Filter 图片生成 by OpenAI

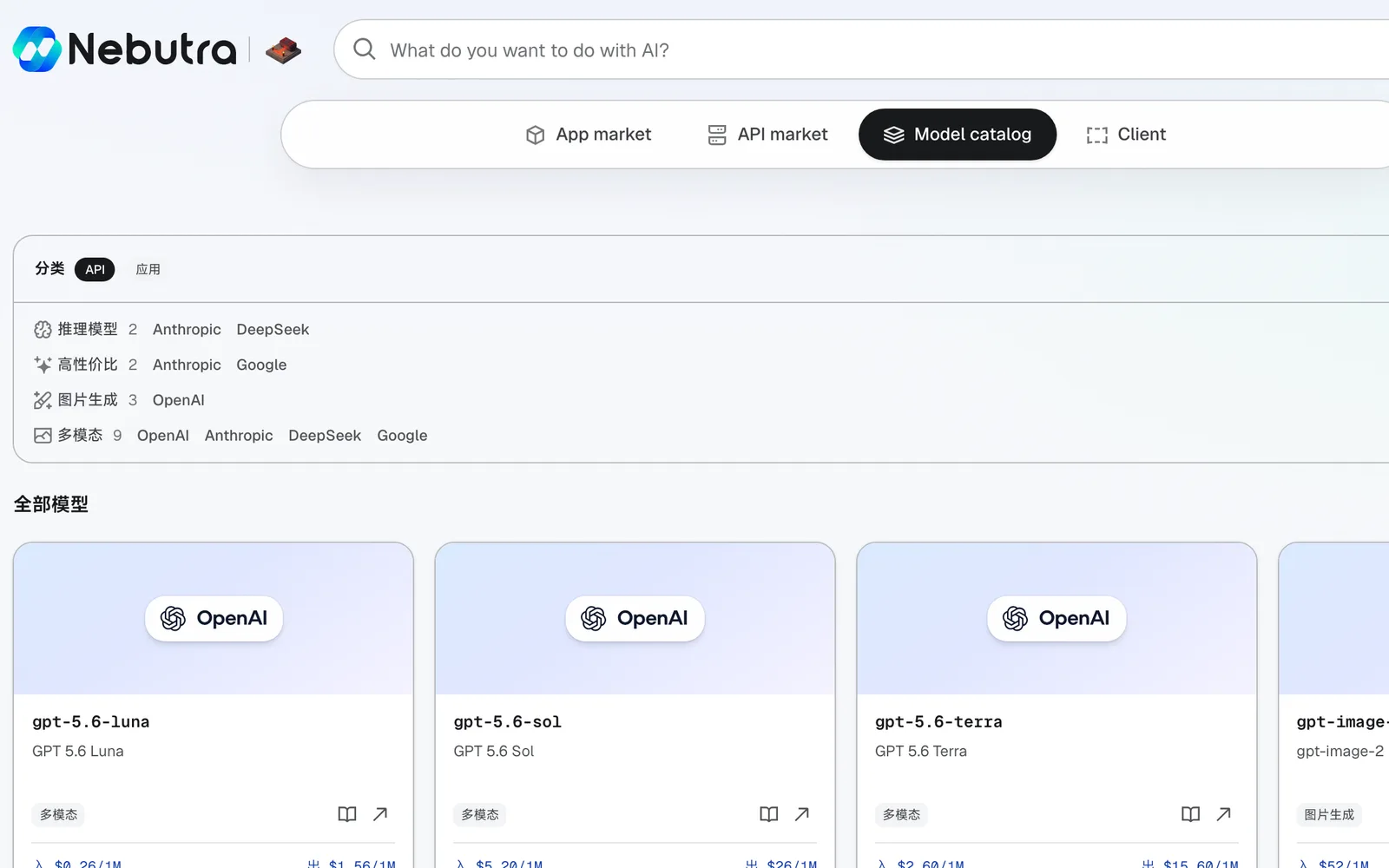(179, 400)
